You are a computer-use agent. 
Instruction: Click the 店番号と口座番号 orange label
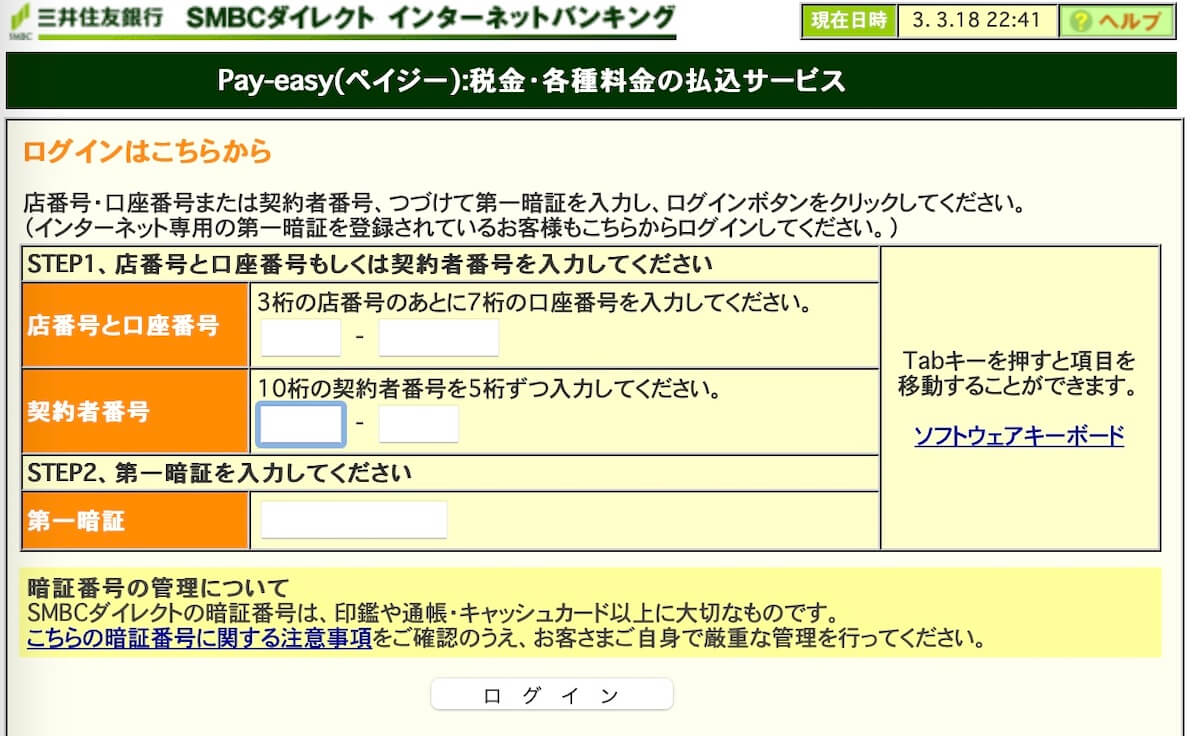pyautogui.click(x=136, y=326)
